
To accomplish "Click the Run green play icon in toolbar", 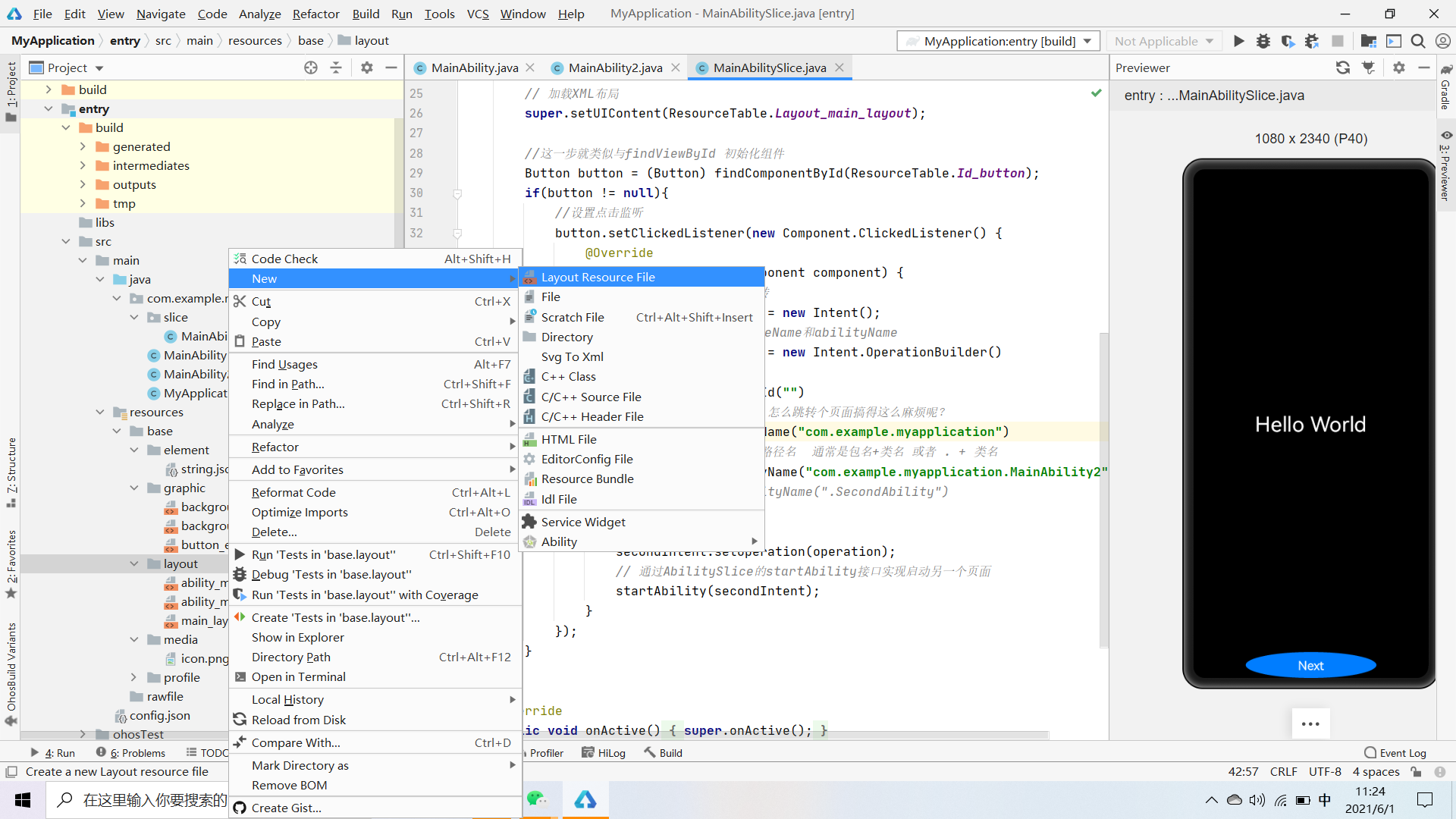I will pos(1238,41).
